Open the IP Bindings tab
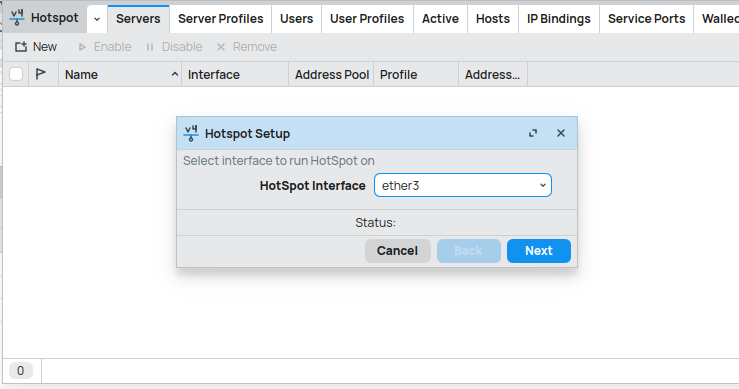The height and width of the screenshot is (389, 739). pos(558,19)
